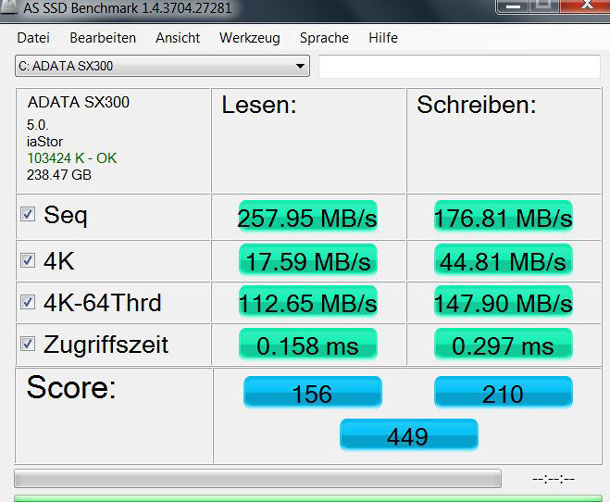The height and width of the screenshot is (502, 610).
Task: Click the application icon in the title bar
Action: coord(9,7)
